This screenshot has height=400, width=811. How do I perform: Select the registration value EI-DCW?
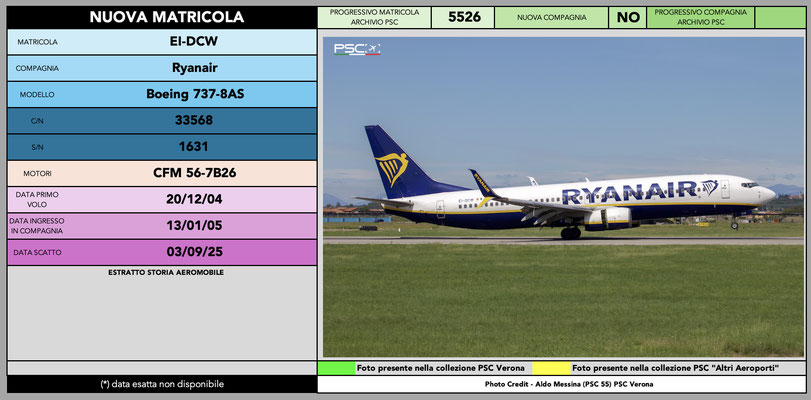(x=193, y=41)
